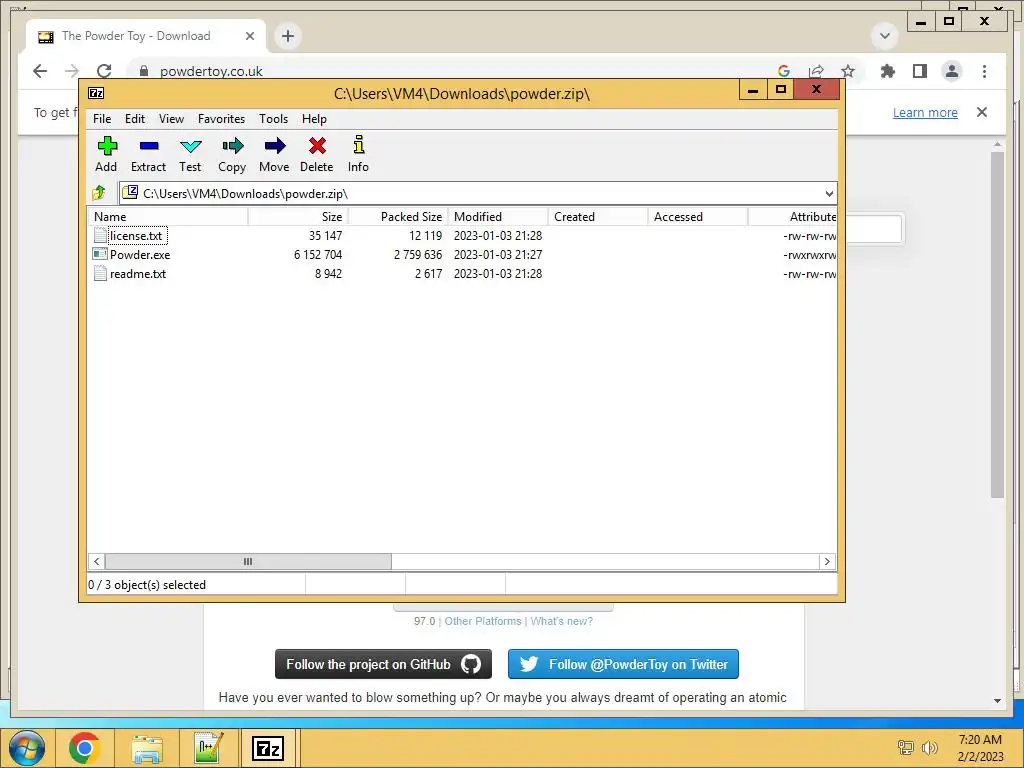Viewport: 1024px width, 768px height.
Task: Sort by the Attributes column header
Action: pos(792,217)
